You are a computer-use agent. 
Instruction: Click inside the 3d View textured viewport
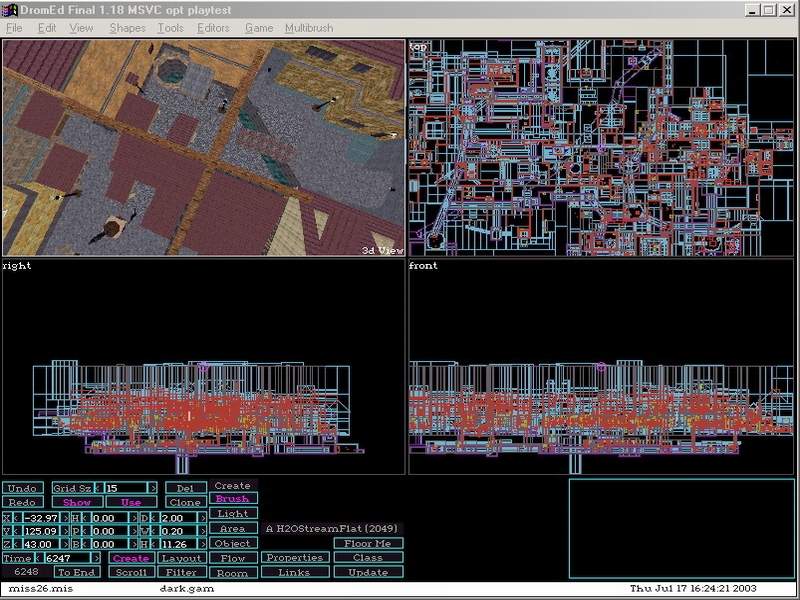tap(204, 148)
